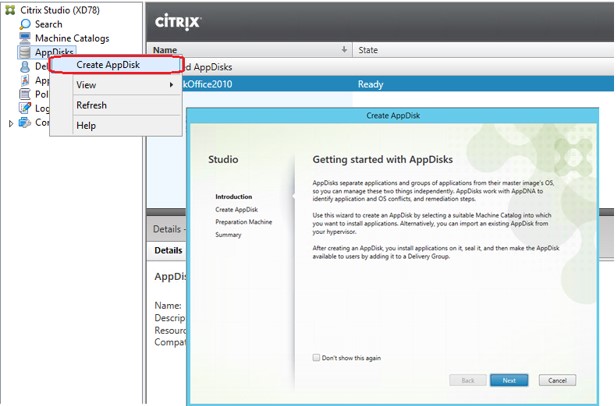Switch to the Details tab
The width and height of the screenshot is (616, 406).
(167, 250)
